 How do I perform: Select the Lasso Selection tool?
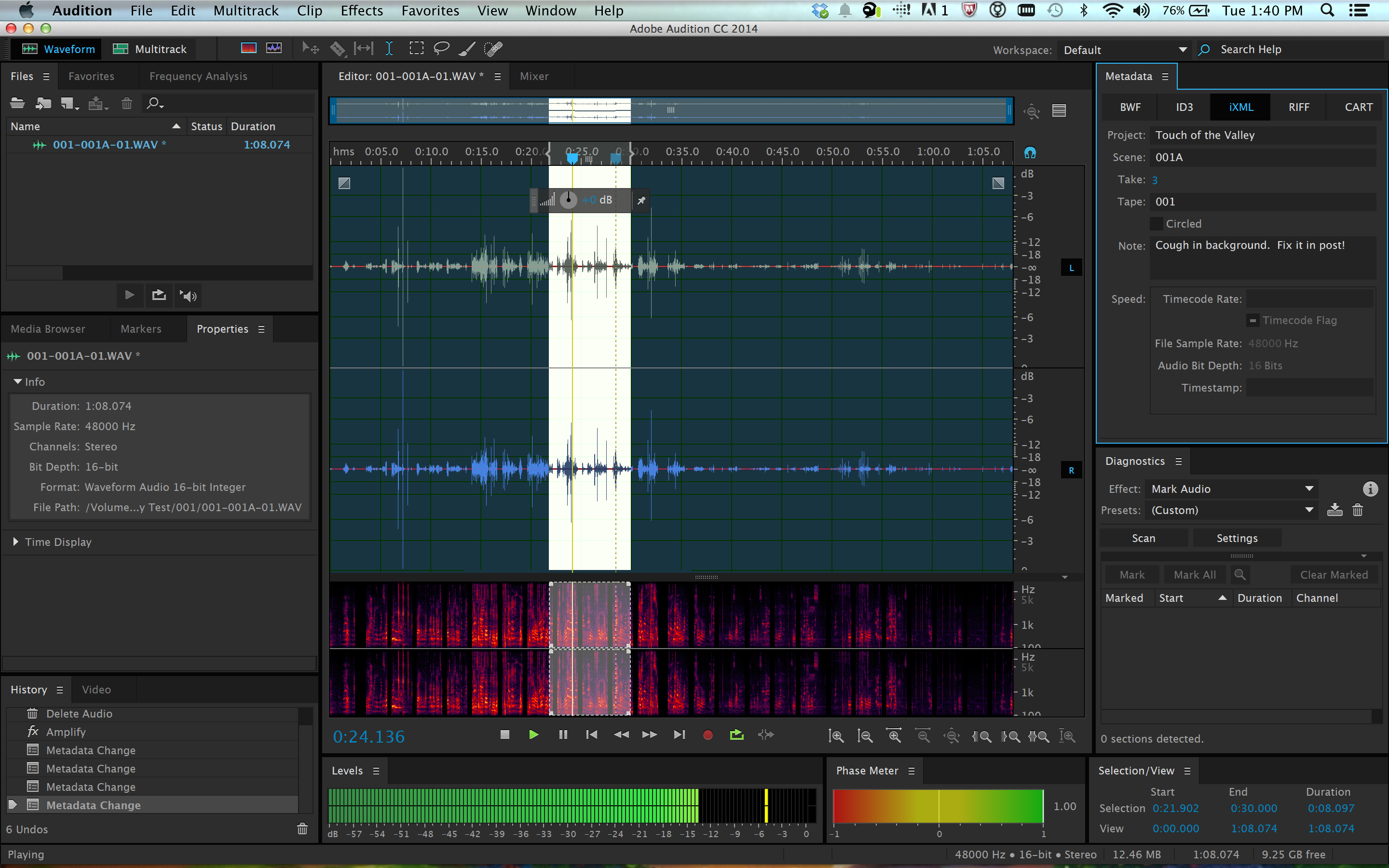point(441,49)
